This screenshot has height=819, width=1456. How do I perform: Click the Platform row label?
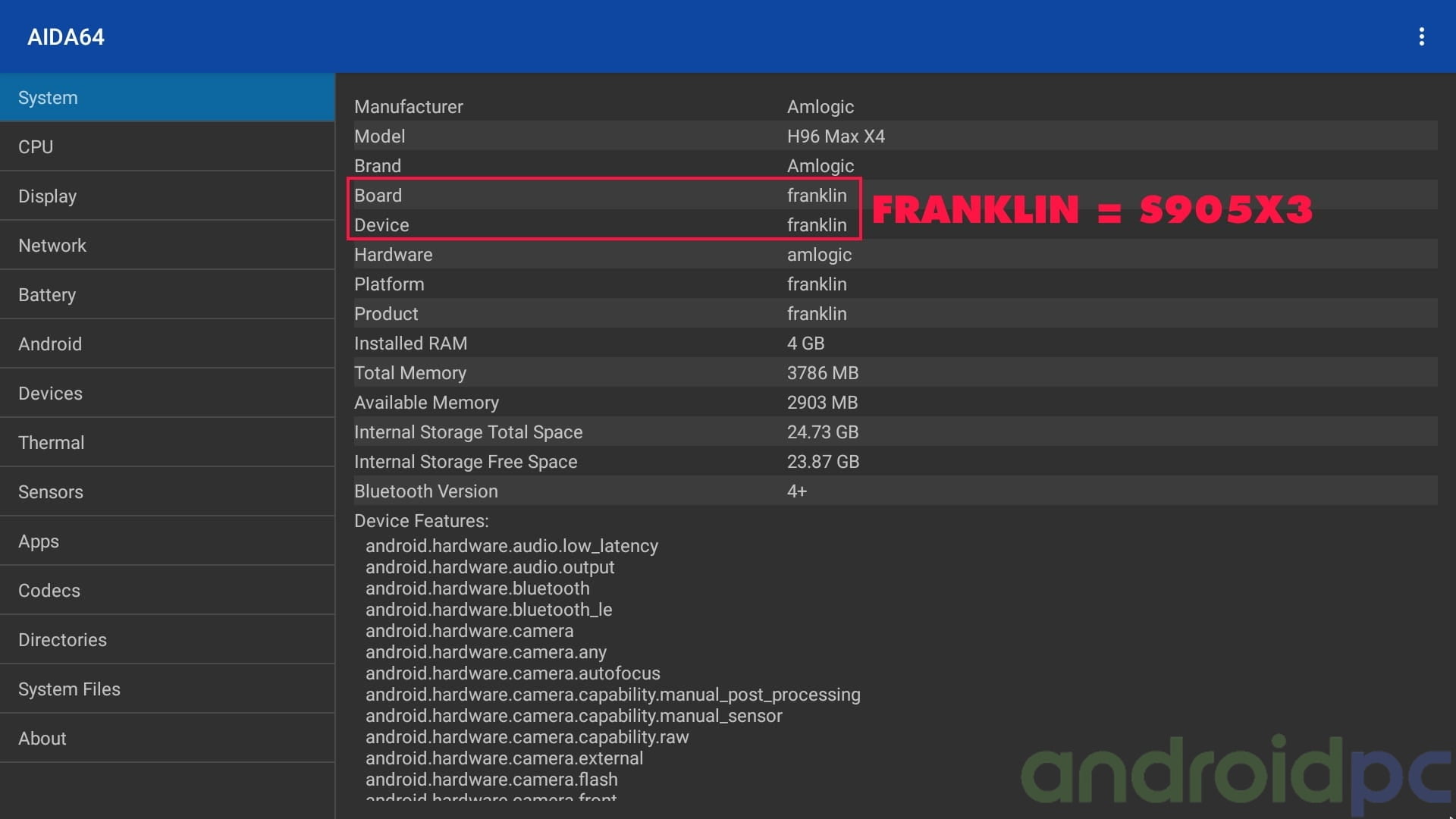click(x=389, y=284)
